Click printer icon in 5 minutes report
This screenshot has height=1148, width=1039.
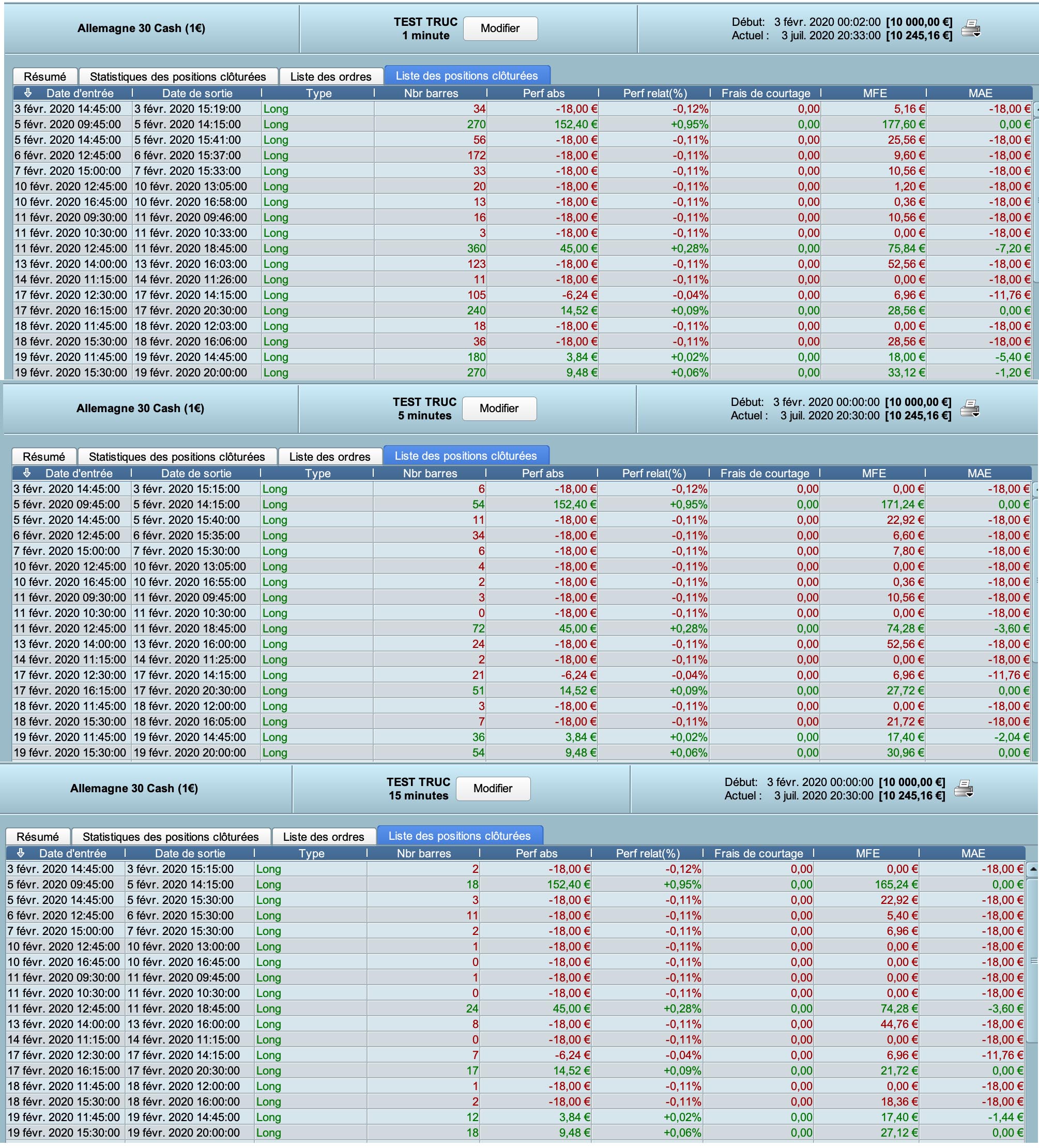(969, 407)
